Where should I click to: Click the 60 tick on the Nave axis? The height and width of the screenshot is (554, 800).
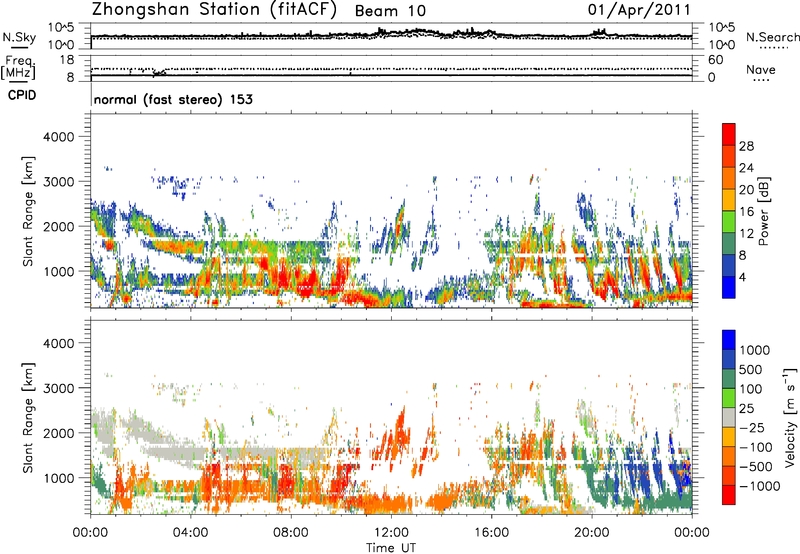(715, 60)
